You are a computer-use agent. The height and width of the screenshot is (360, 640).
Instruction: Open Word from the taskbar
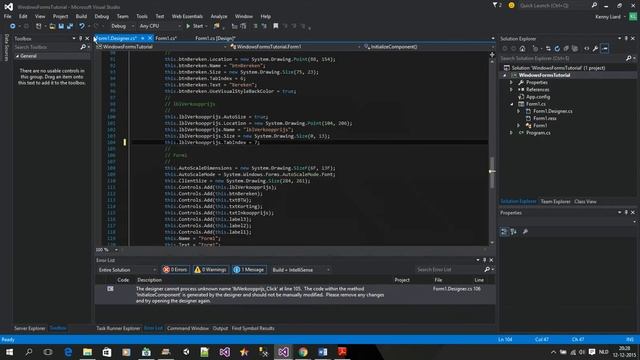click(x=322, y=352)
